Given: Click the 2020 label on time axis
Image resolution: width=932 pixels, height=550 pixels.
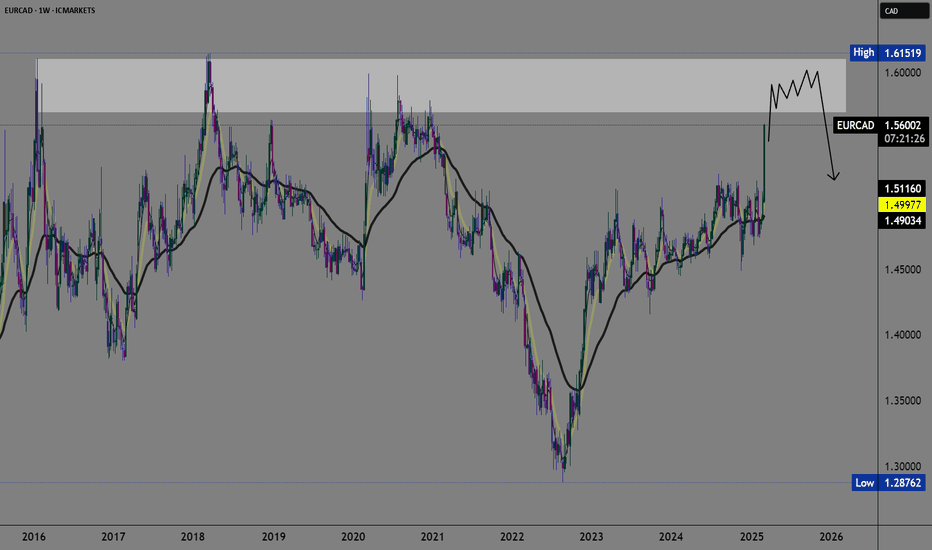Looking at the screenshot, I should (x=353, y=537).
